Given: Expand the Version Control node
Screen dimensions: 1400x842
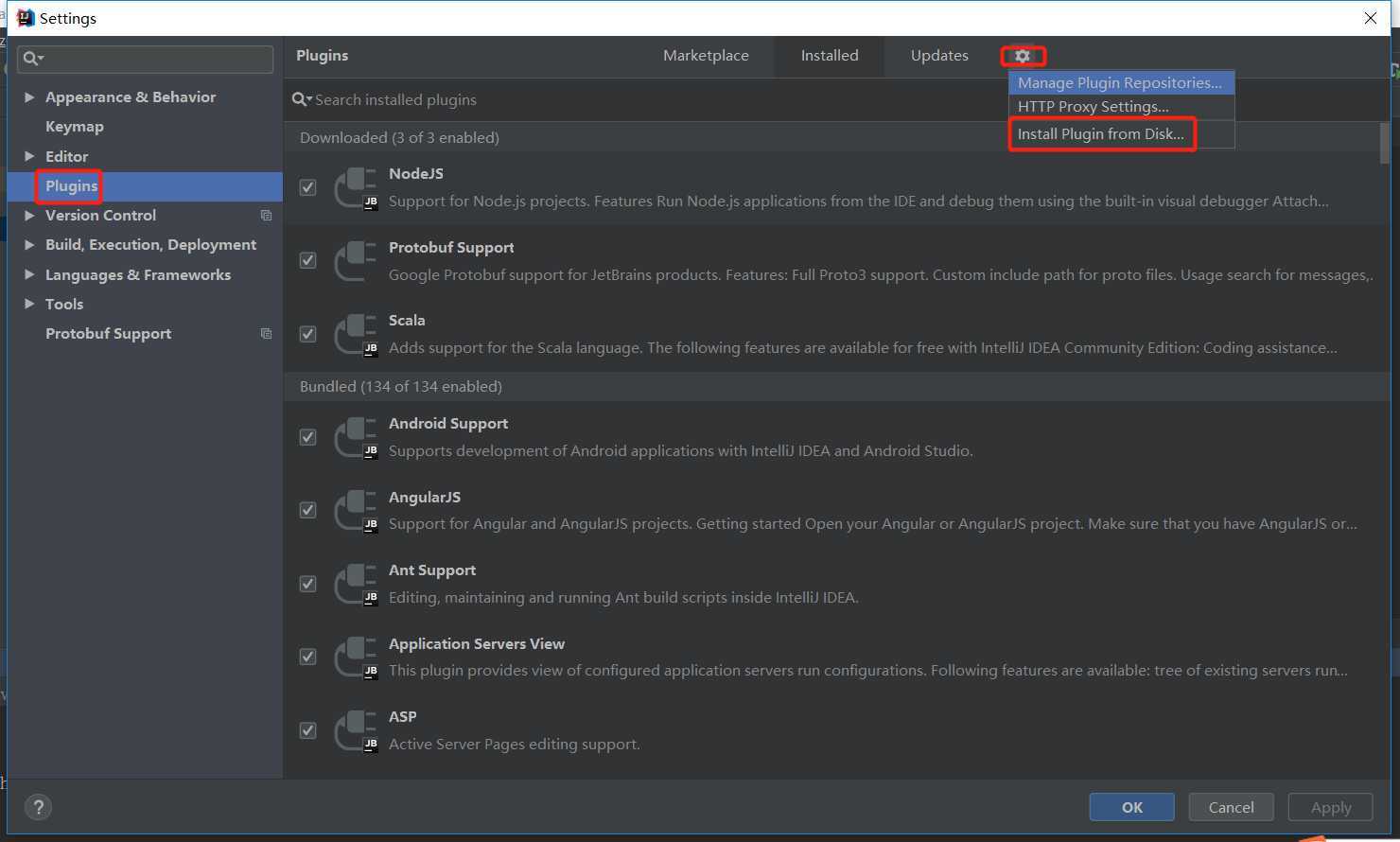Looking at the screenshot, I should pos(29,216).
